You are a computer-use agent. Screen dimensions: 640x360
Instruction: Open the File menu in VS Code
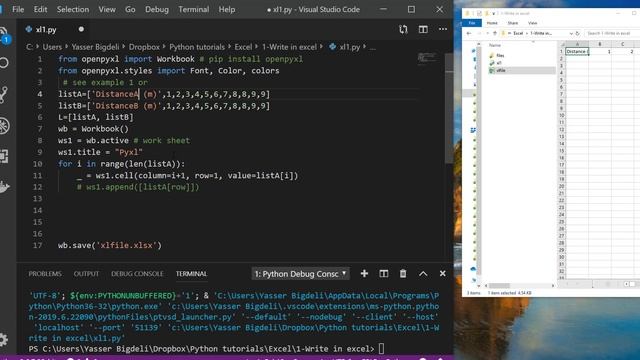(x=18, y=9)
